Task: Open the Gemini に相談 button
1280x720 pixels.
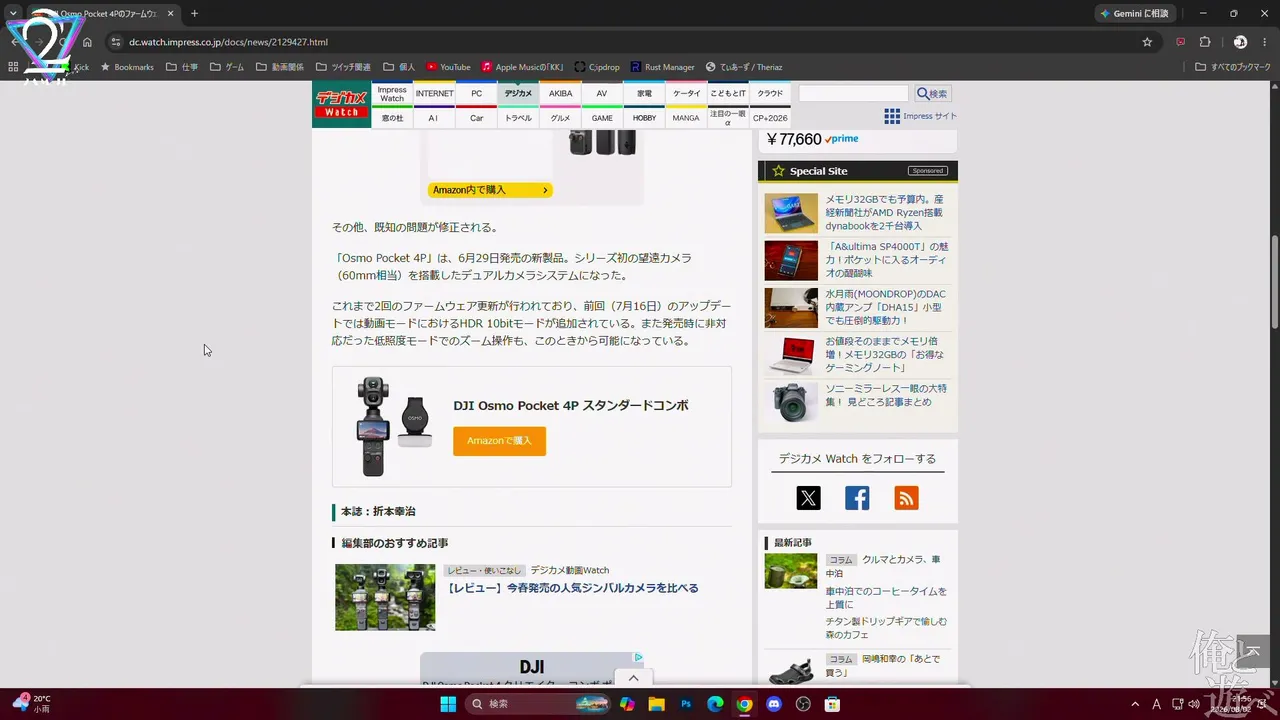Action: 1135,14
